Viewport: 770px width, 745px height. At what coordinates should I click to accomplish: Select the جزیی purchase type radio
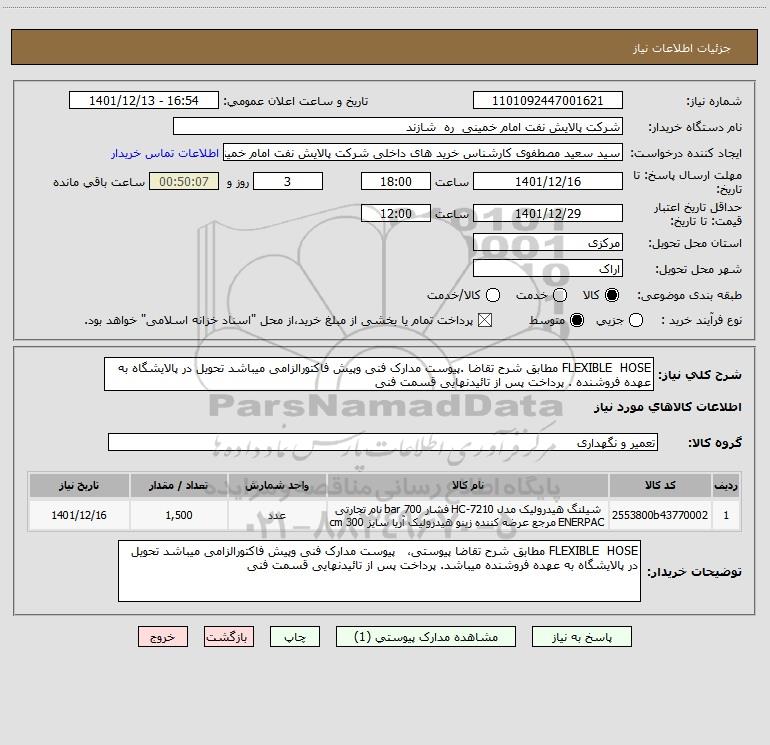coord(635,321)
